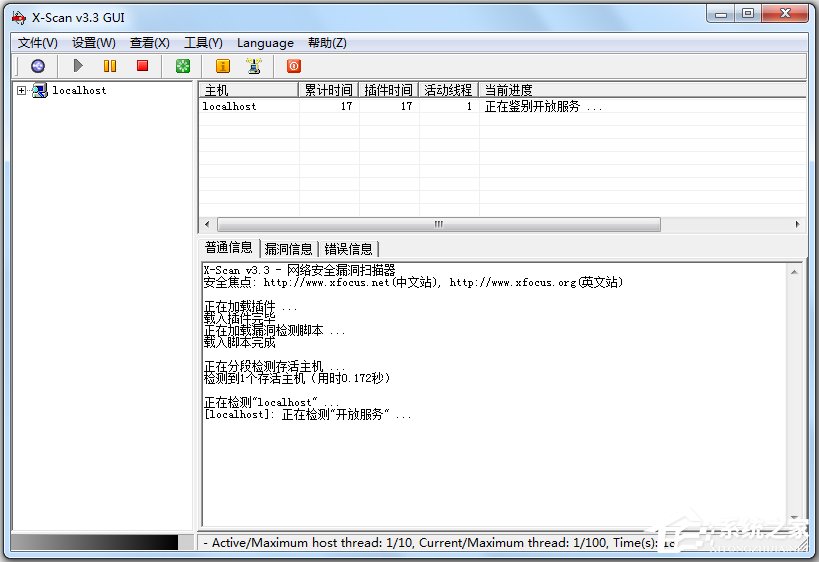Viewport: 819px width, 562px height.
Task: Click the horizontal scrollbar left arrow
Action: coord(207,225)
